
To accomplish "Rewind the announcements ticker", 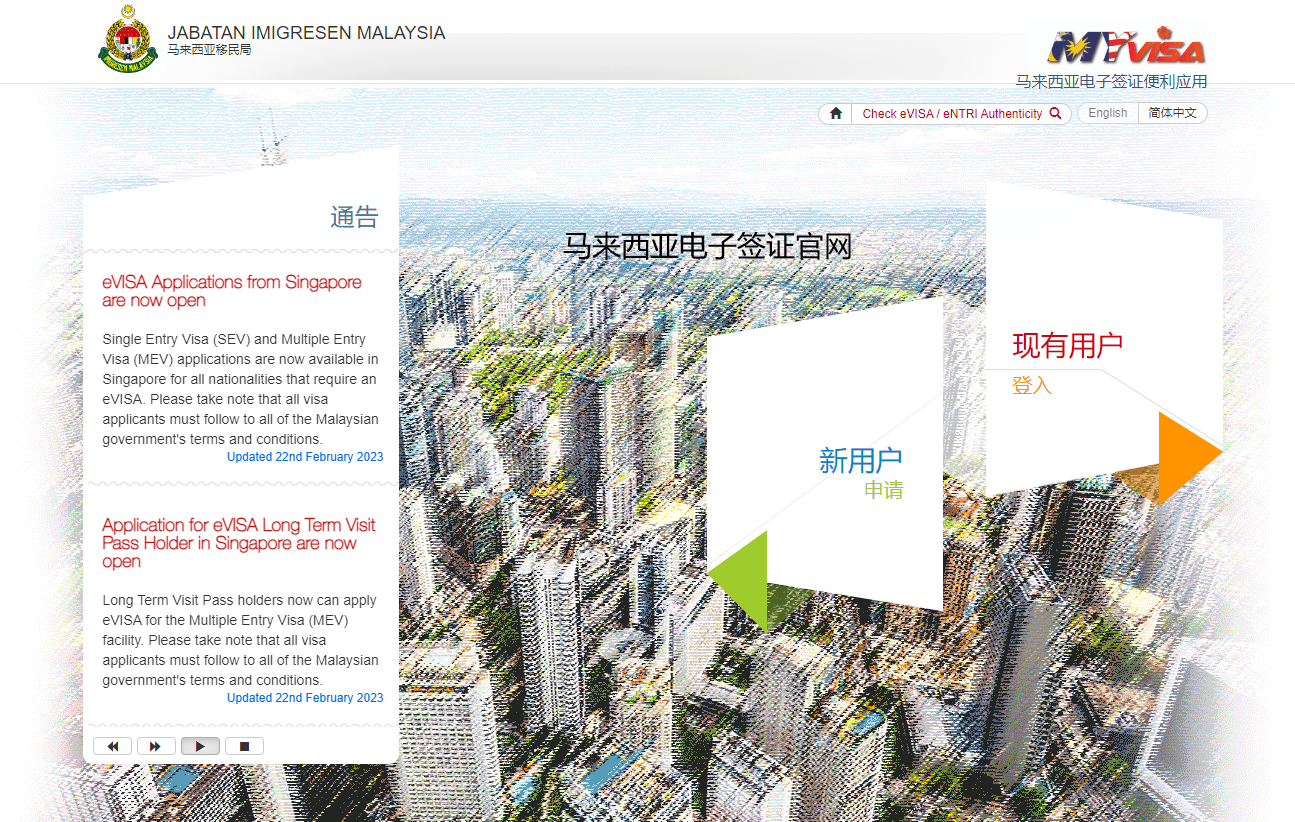I will coord(112,746).
